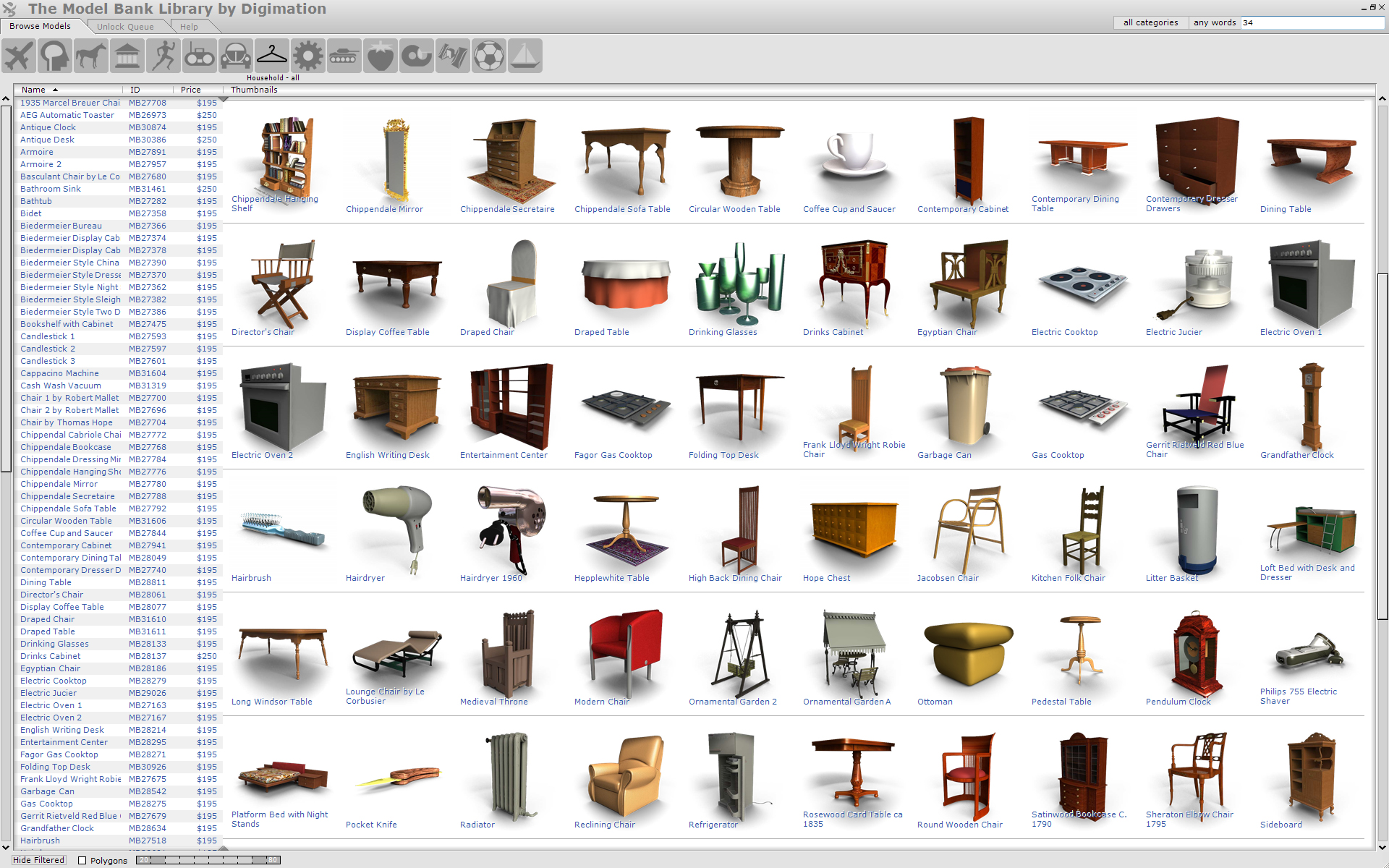Select Antique Clock in the list
1389x868 pixels.
[48, 127]
